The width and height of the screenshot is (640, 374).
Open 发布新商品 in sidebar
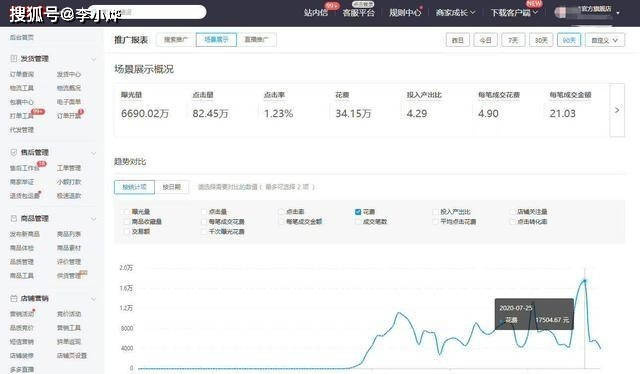coord(24,234)
